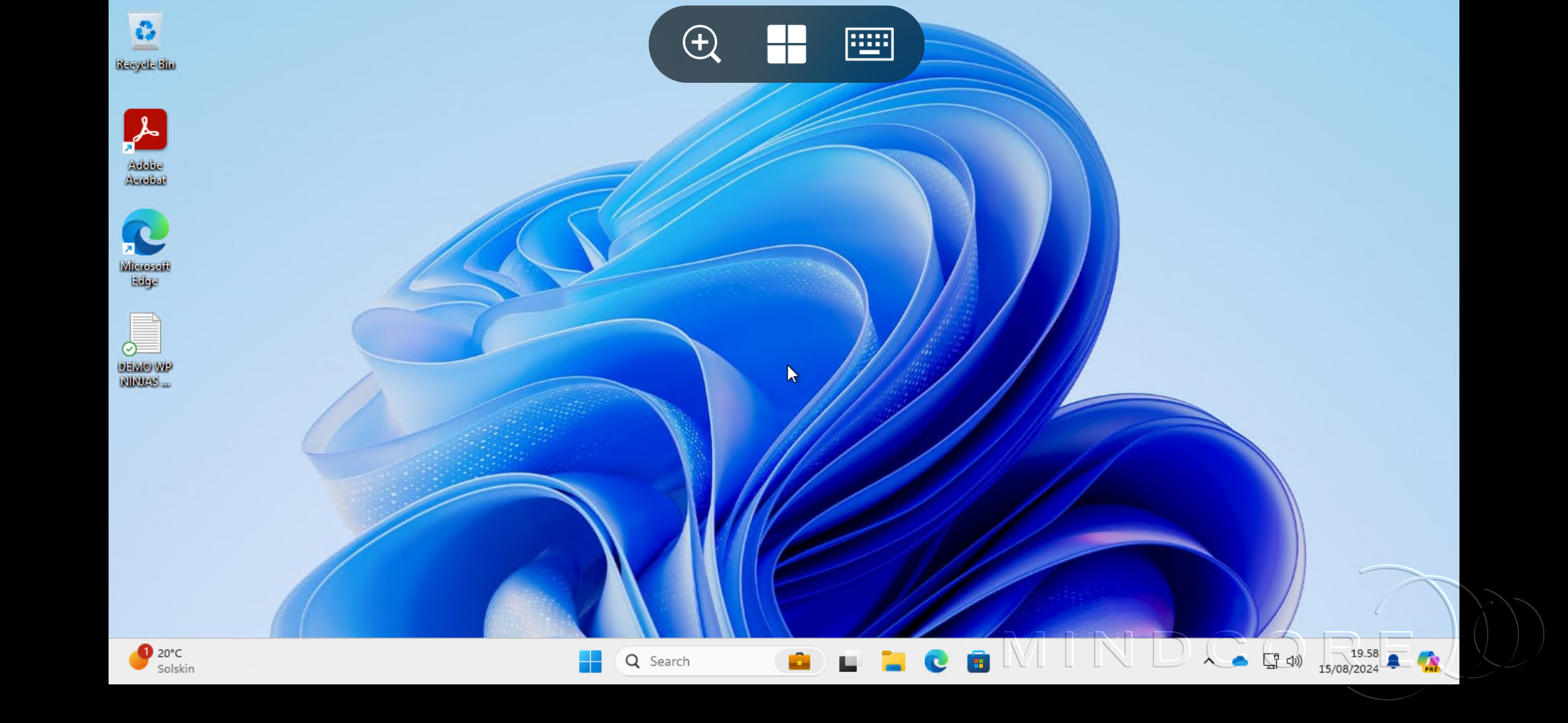Open Task View from the taskbar
Viewport: 1568px width, 723px height.
click(849, 661)
